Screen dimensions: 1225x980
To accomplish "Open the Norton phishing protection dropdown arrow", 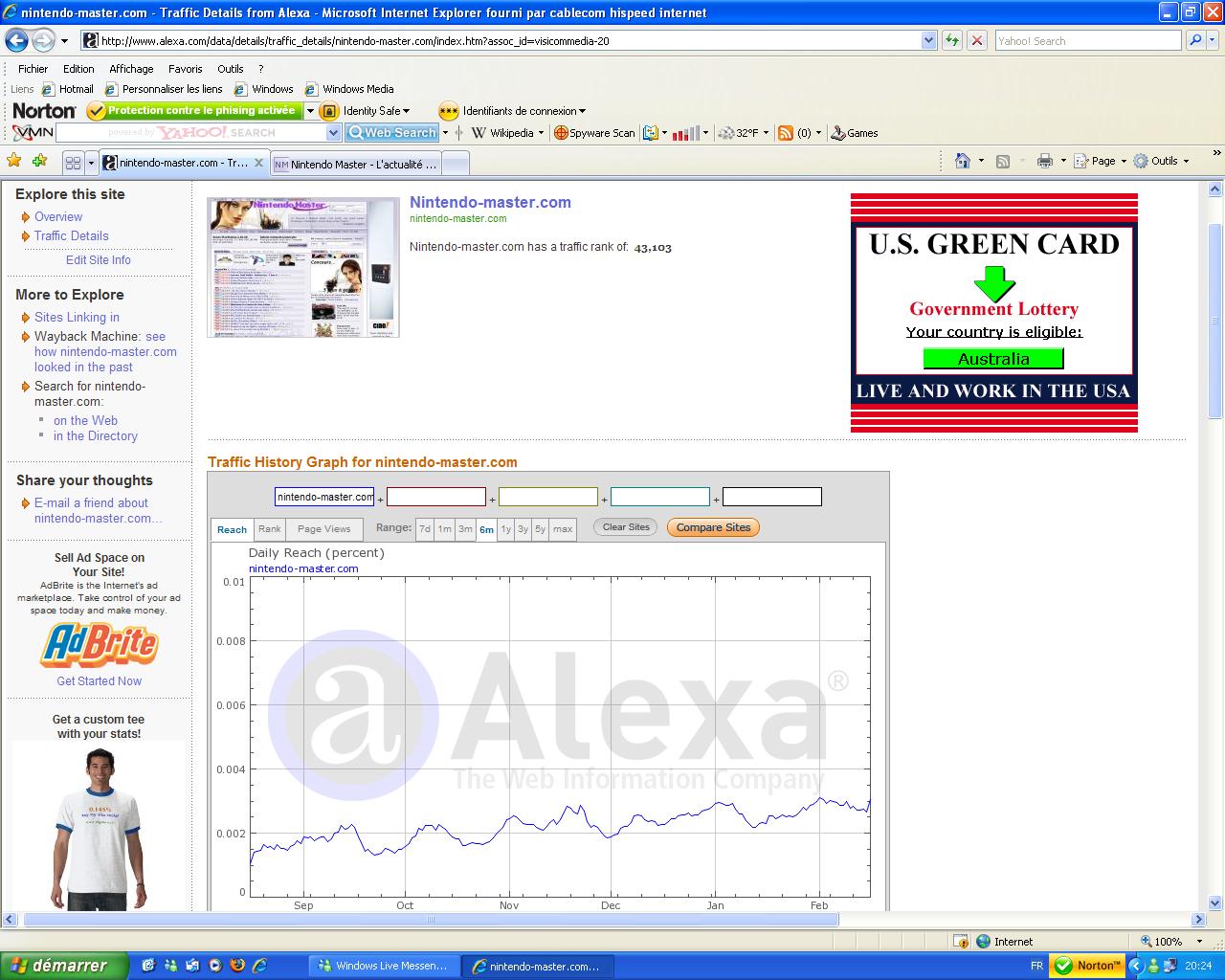I will pos(310,111).
